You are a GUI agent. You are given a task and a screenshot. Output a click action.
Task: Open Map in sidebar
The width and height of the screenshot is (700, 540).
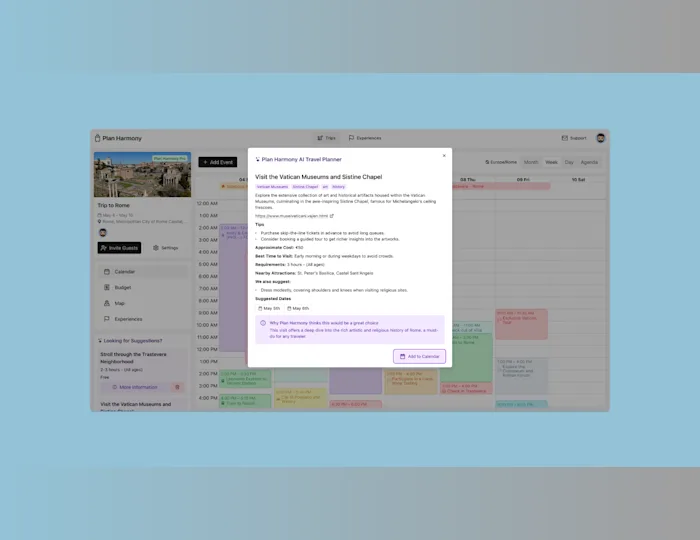(x=142, y=303)
